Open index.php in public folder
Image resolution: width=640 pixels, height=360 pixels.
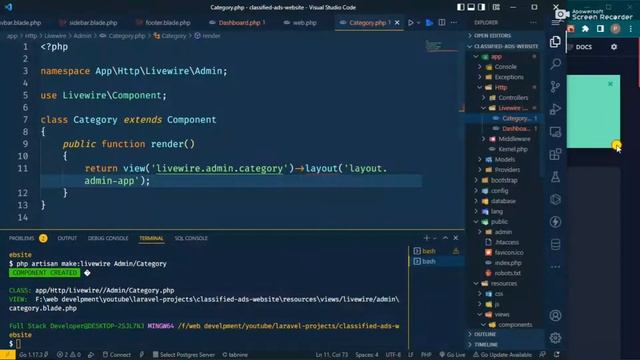pos(508,263)
